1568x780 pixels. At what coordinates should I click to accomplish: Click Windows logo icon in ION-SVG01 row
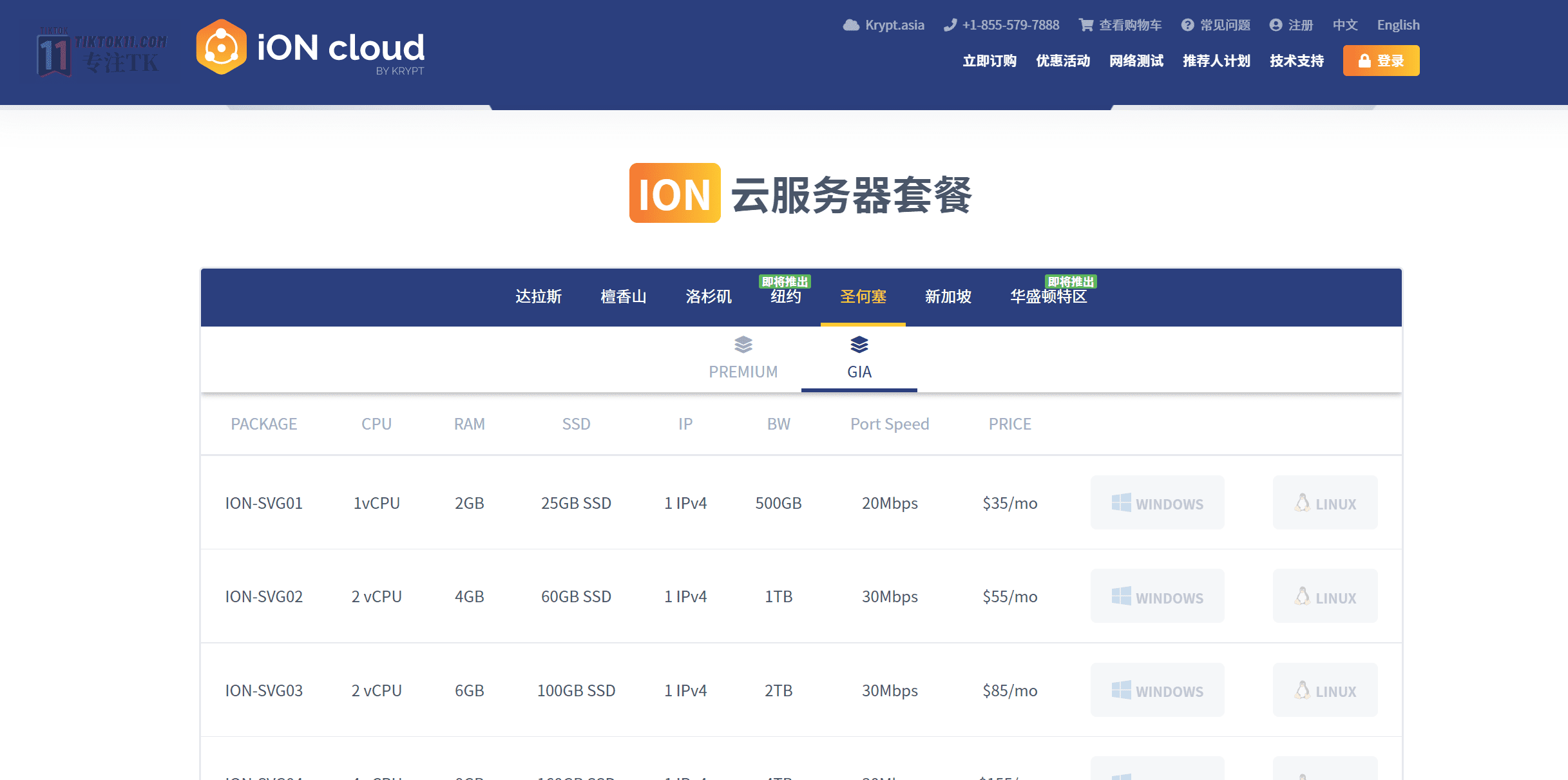[x=1122, y=502]
